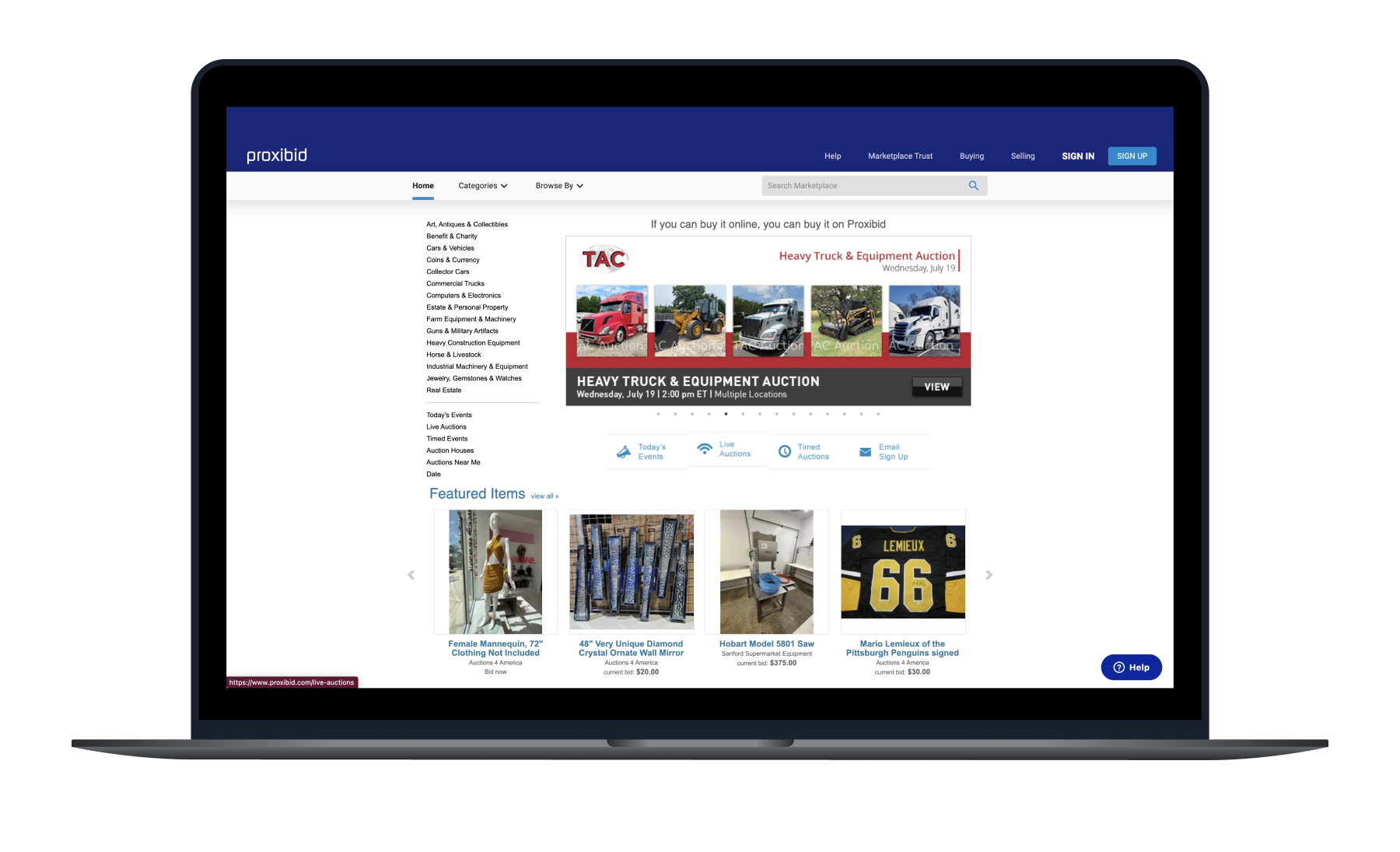This screenshot has height=852, width=1400.
Task: Open Today's Events sidebar link
Action: pos(449,415)
